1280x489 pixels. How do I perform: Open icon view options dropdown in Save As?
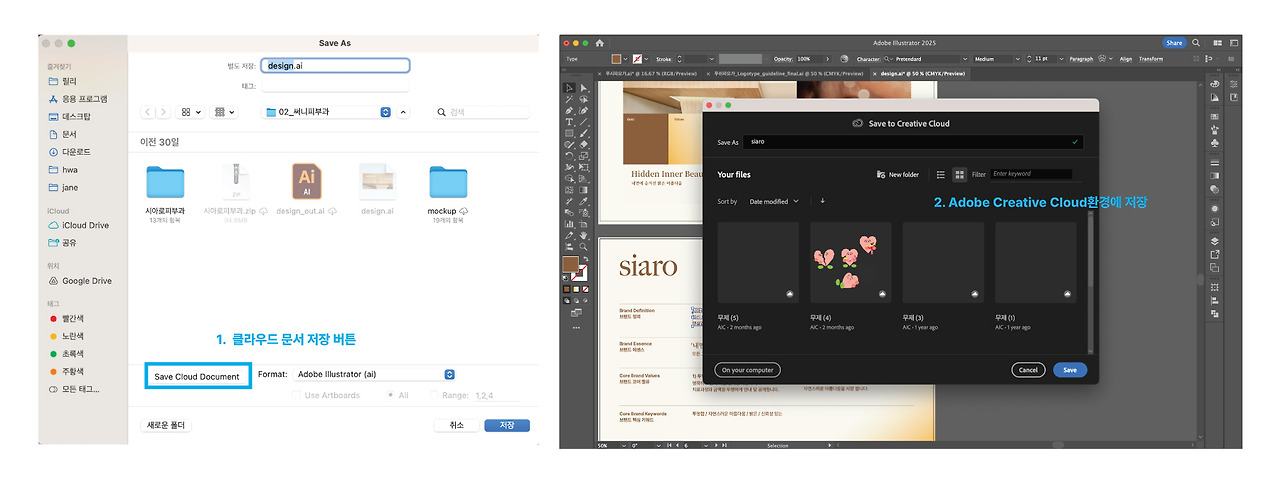[x=190, y=113]
